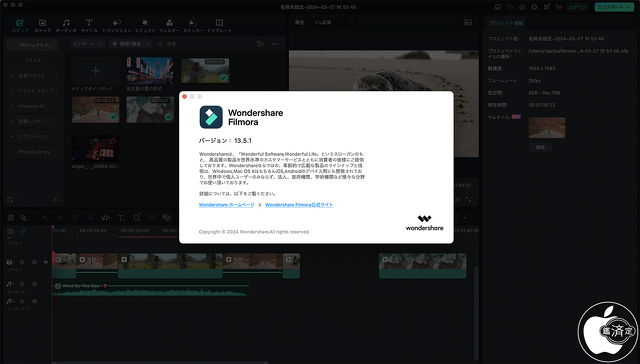Image resolution: width=640 pixels, height=364 pixels.
Task: Open the media filter/sort icon
Action: (260, 44)
